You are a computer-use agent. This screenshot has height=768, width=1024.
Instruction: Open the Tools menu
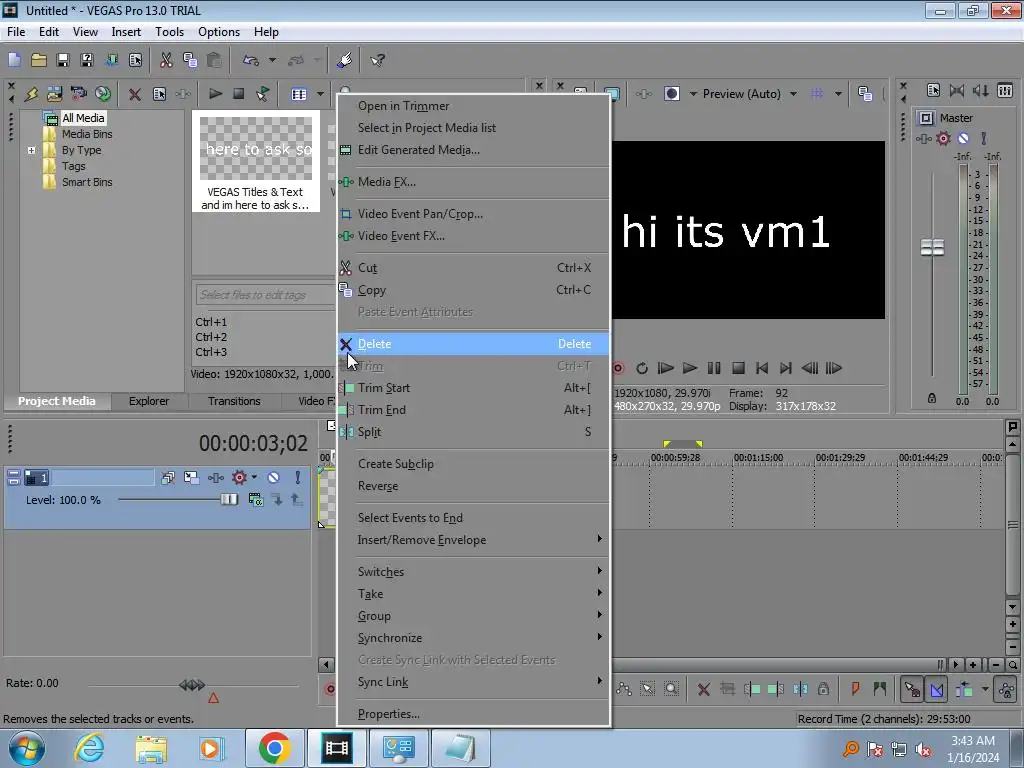pos(169,32)
